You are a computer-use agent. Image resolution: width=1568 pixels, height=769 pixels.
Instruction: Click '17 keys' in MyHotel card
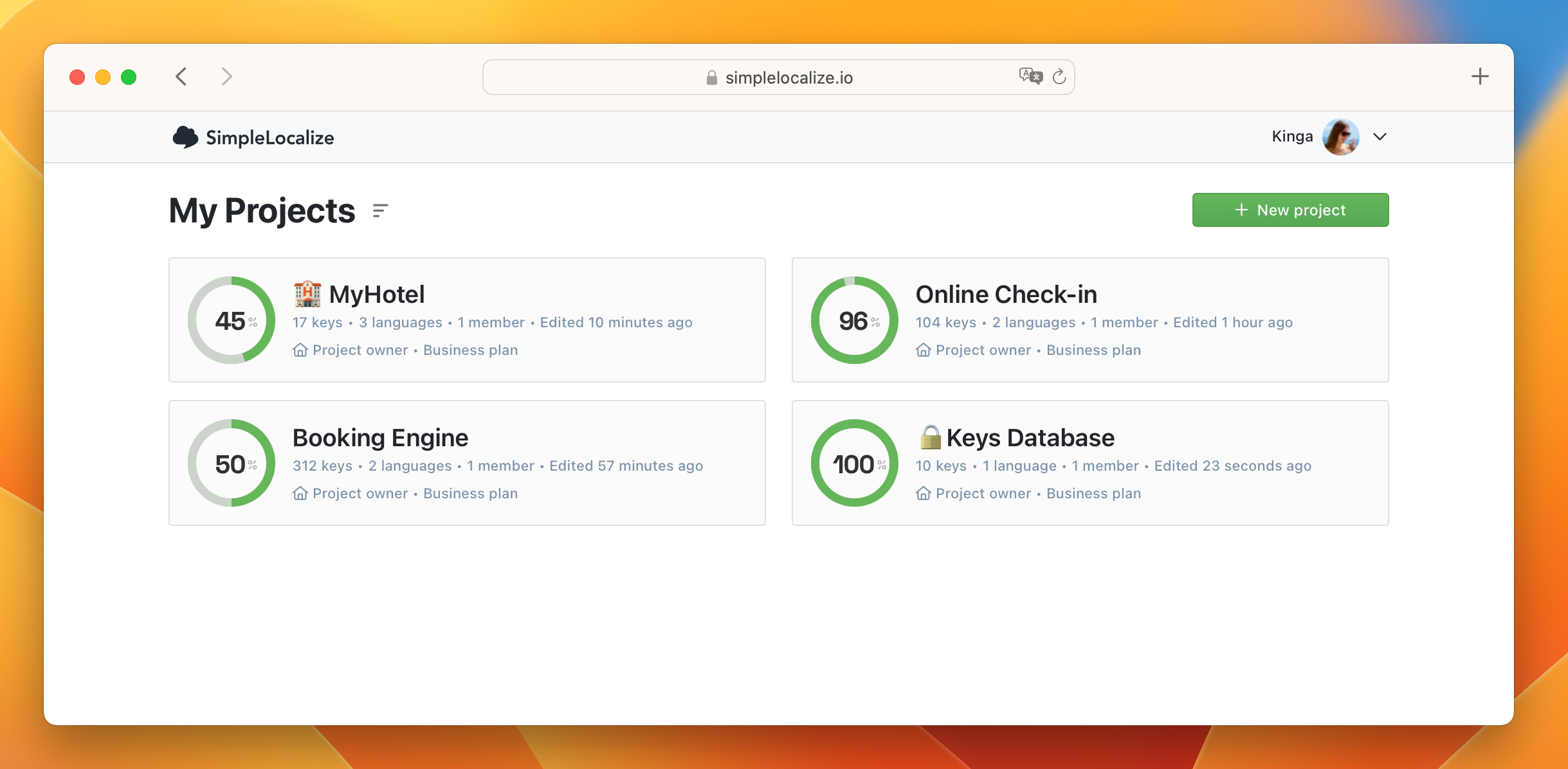point(318,322)
